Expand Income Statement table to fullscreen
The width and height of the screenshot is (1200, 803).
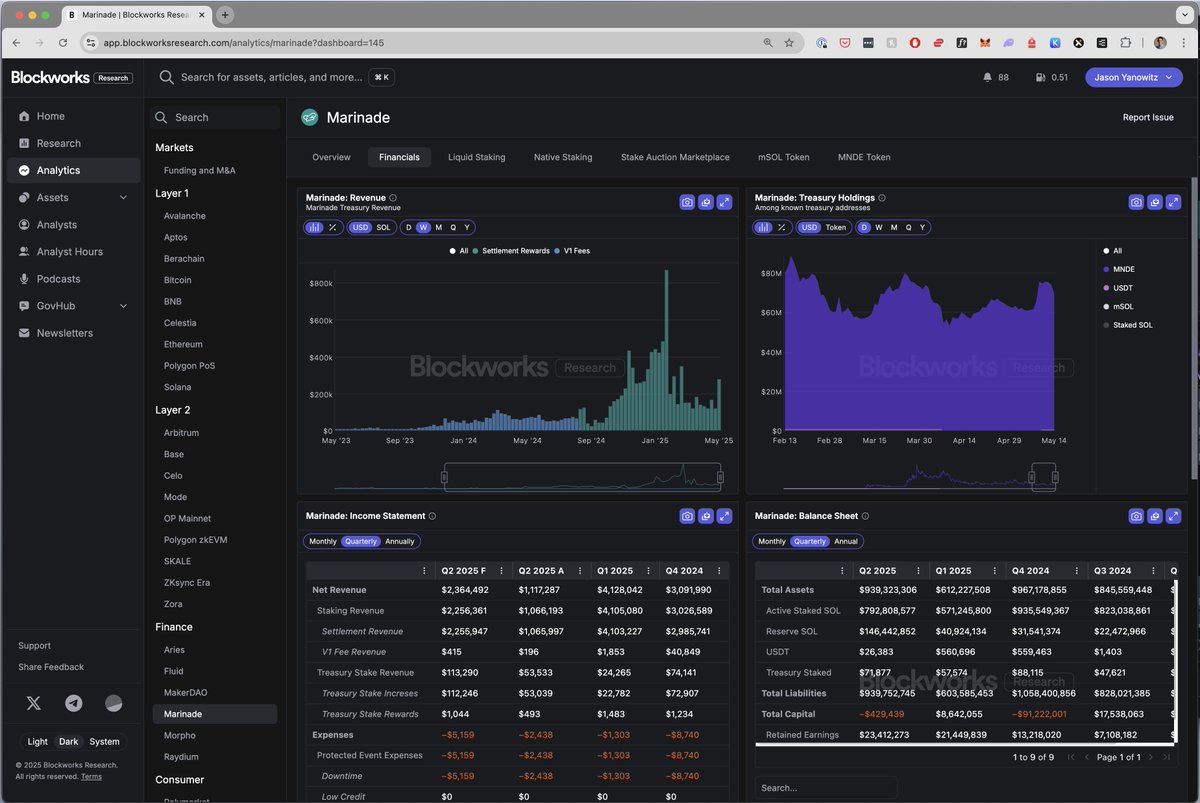[x=725, y=516]
